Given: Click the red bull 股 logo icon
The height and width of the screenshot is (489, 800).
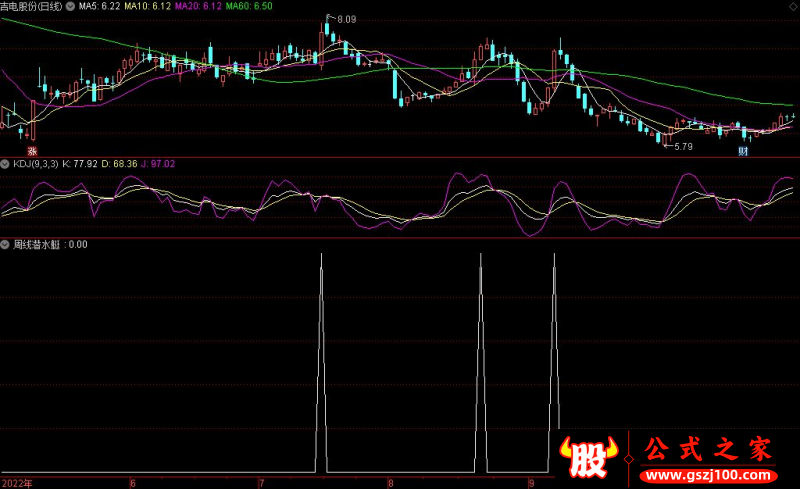Looking at the screenshot, I should tap(588, 459).
